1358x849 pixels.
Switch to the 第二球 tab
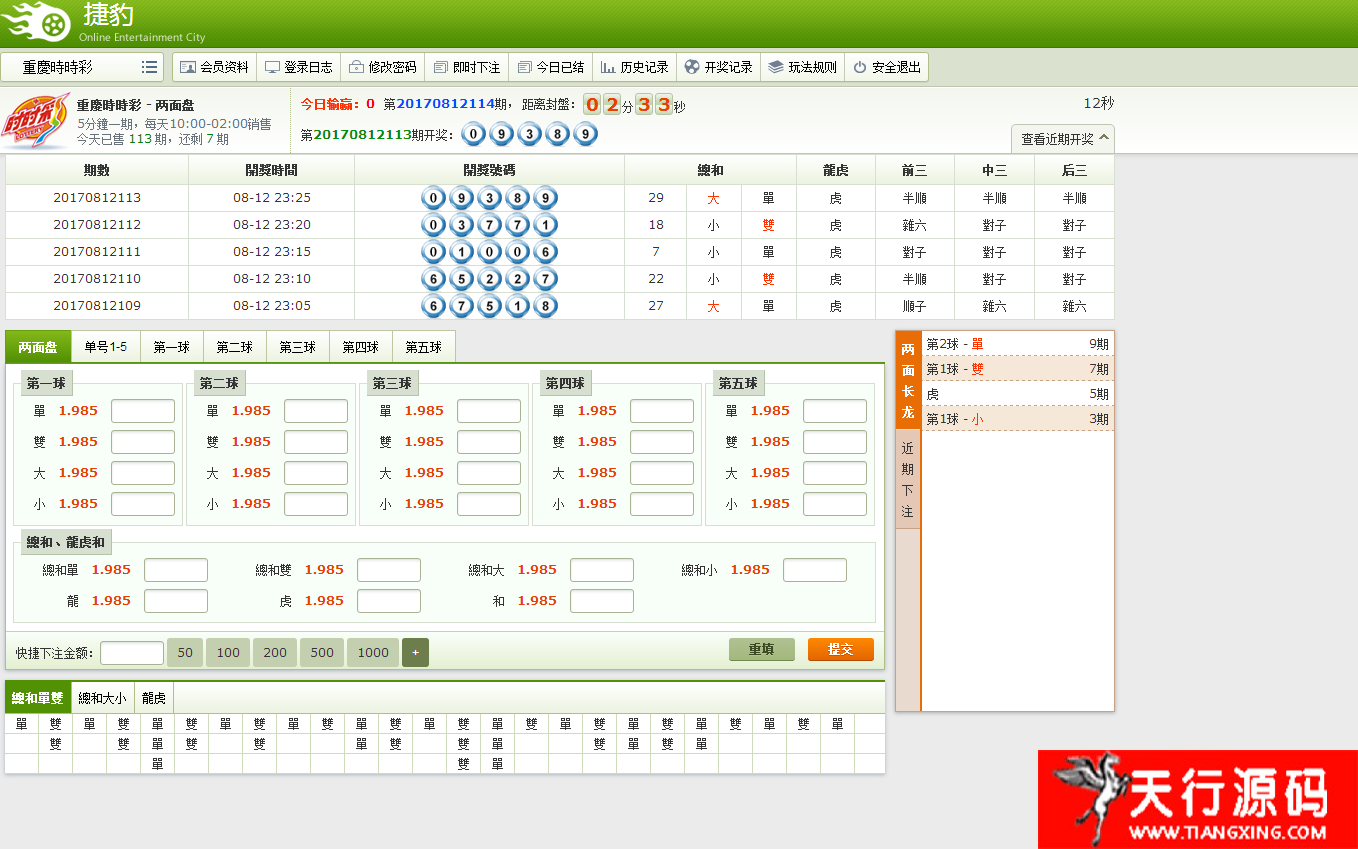(235, 347)
